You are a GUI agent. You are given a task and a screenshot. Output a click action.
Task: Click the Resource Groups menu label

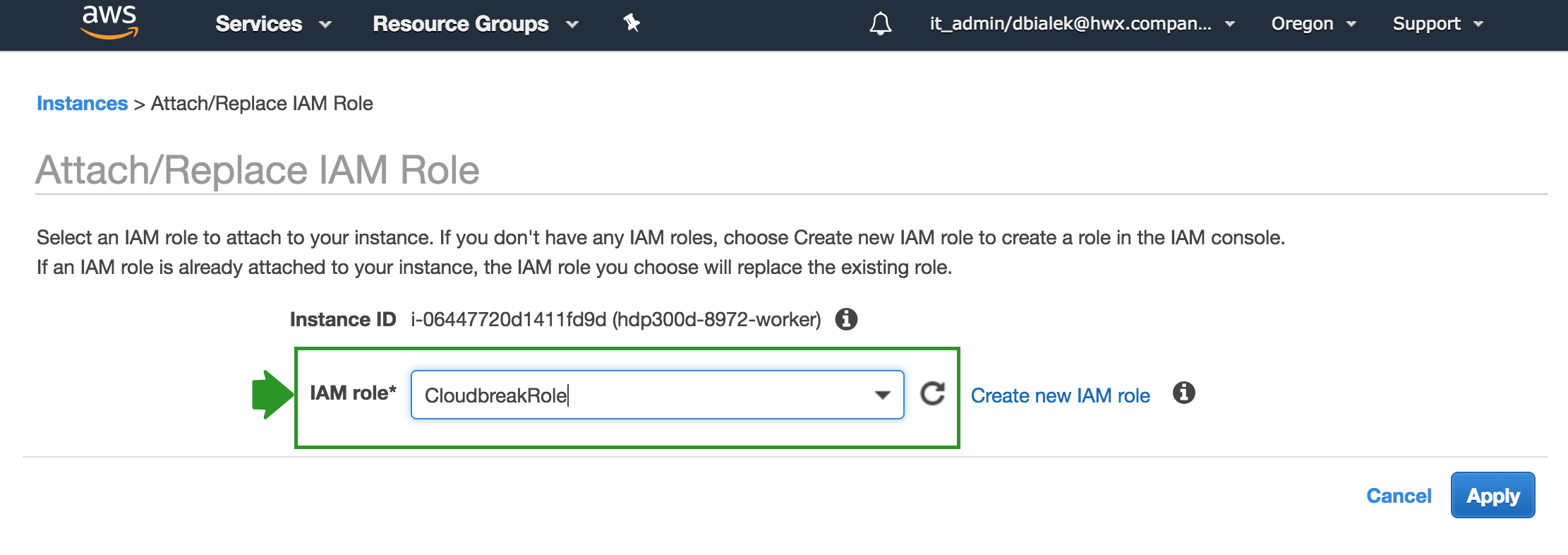click(x=460, y=24)
